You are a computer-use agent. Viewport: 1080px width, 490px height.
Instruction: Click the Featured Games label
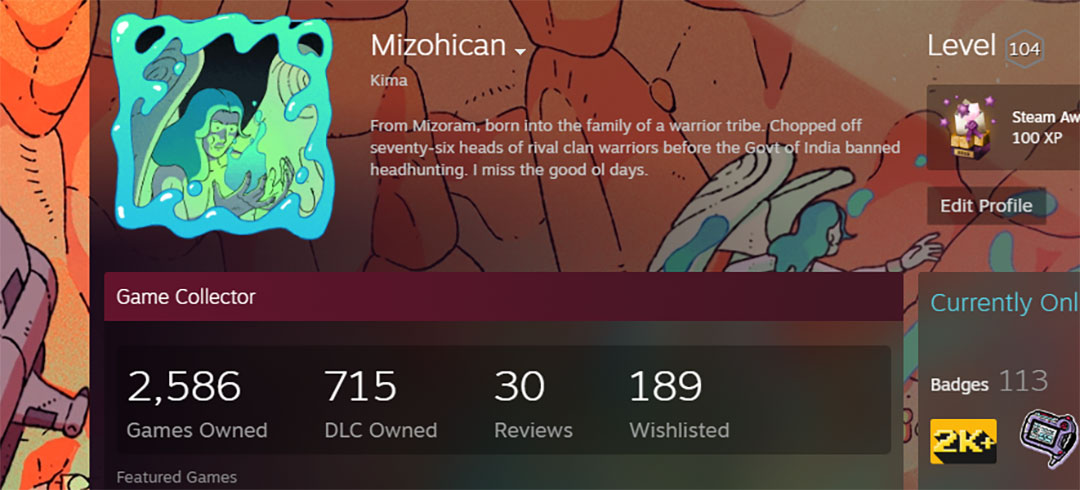(176, 477)
